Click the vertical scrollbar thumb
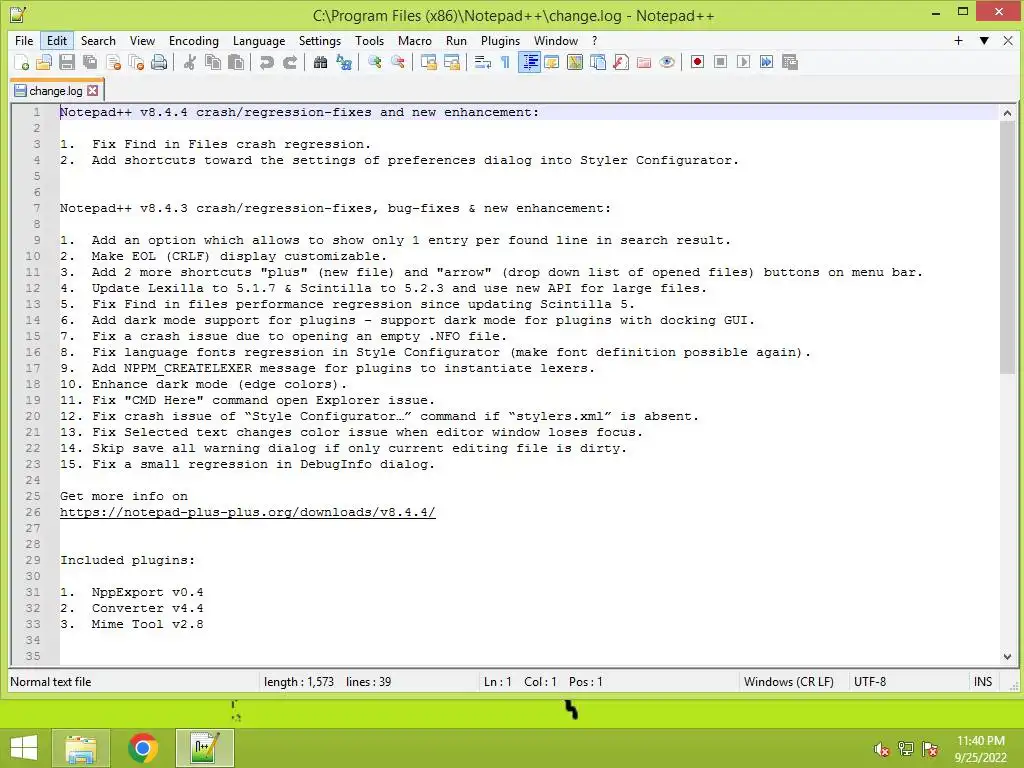 pyautogui.click(x=1007, y=248)
